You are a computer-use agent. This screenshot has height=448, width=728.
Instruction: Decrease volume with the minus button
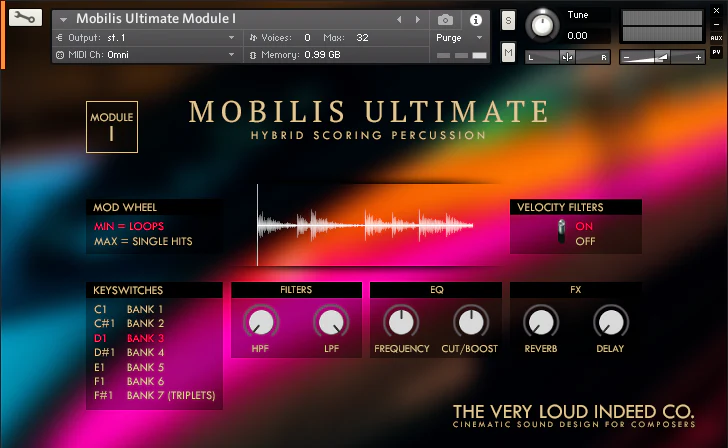pyautogui.click(x=627, y=58)
